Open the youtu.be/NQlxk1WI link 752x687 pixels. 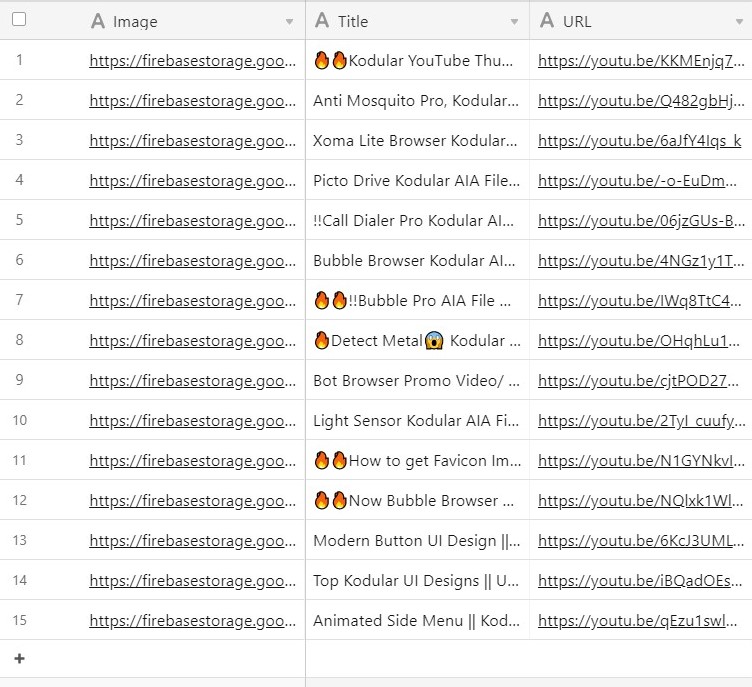coord(640,501)
